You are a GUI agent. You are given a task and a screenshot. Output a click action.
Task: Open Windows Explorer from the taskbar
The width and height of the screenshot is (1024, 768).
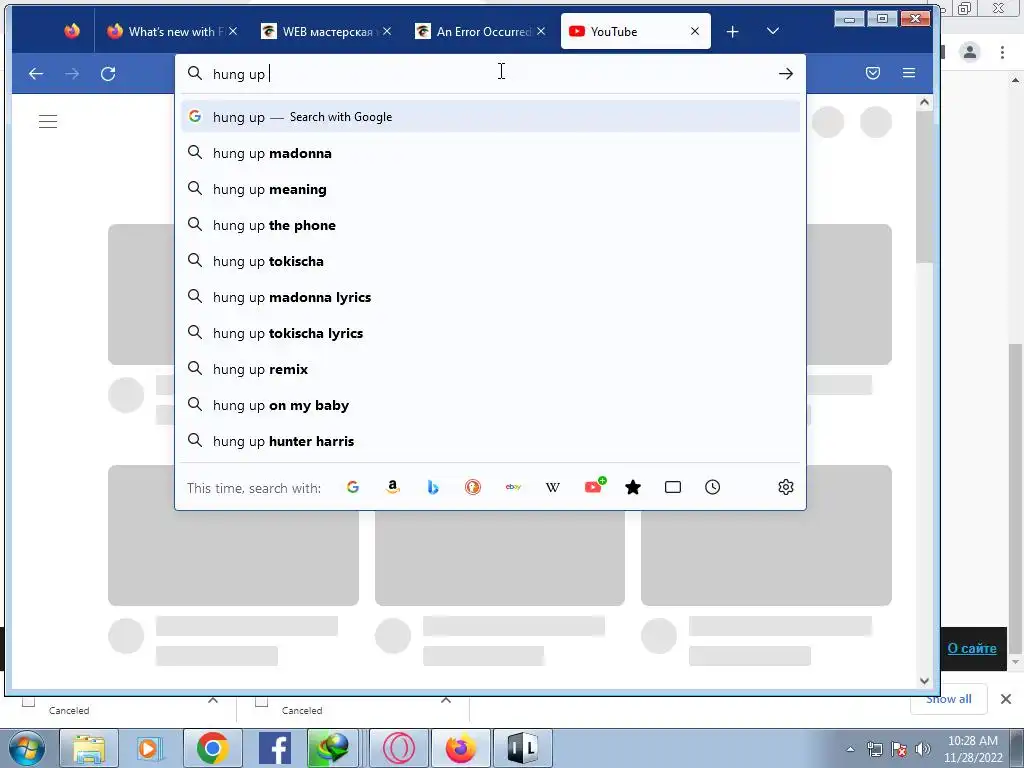click(x=89, y=748)
